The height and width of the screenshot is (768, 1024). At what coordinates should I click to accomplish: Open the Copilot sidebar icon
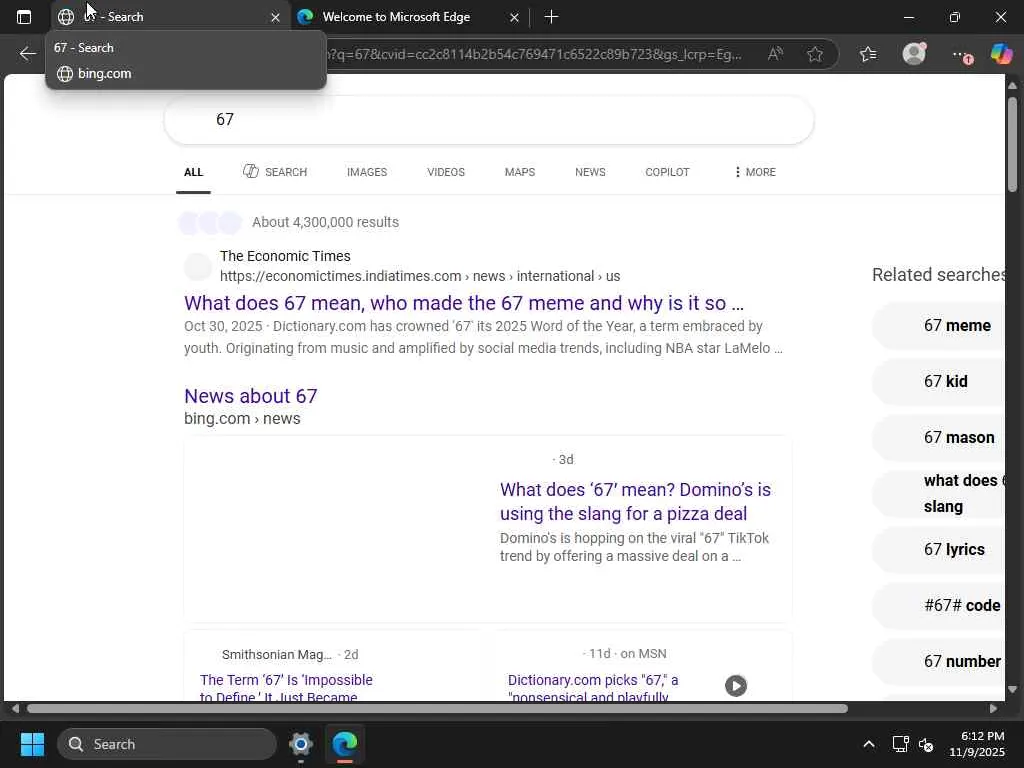pos(1001,54)
